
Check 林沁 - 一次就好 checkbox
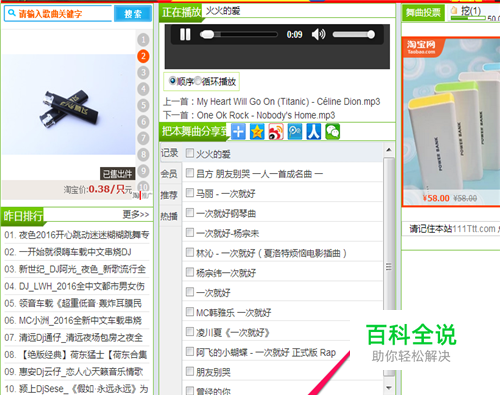coord(190,252)
